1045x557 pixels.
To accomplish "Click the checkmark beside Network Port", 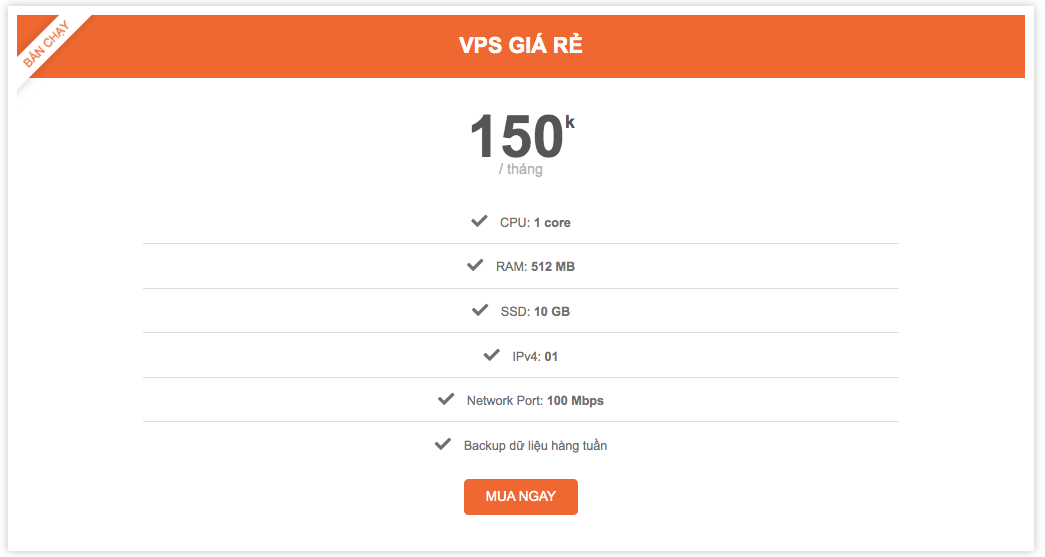I will pos(446,399).
